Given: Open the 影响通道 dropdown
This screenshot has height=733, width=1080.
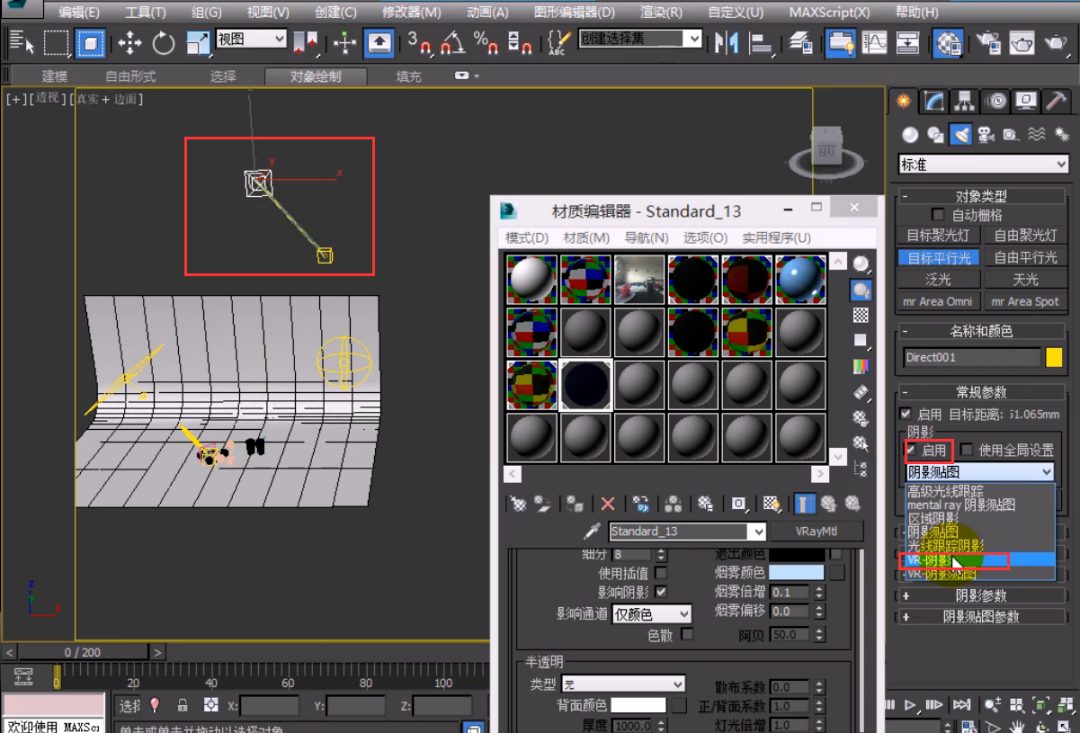Looking at the screenshot, I should click(x=651, y=613).
